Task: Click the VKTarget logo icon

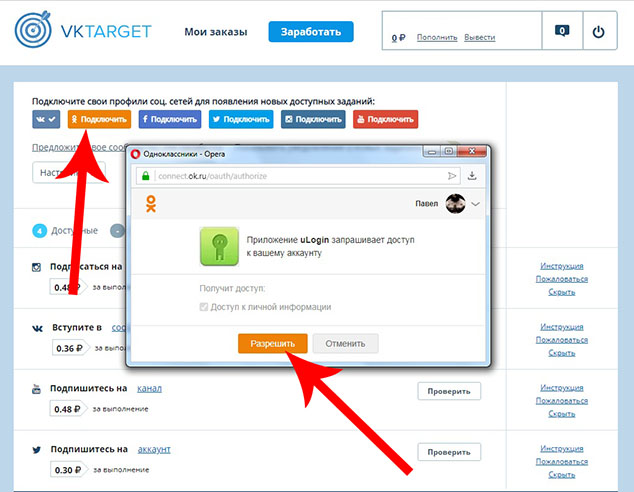Action: click(x=34, y=32)
